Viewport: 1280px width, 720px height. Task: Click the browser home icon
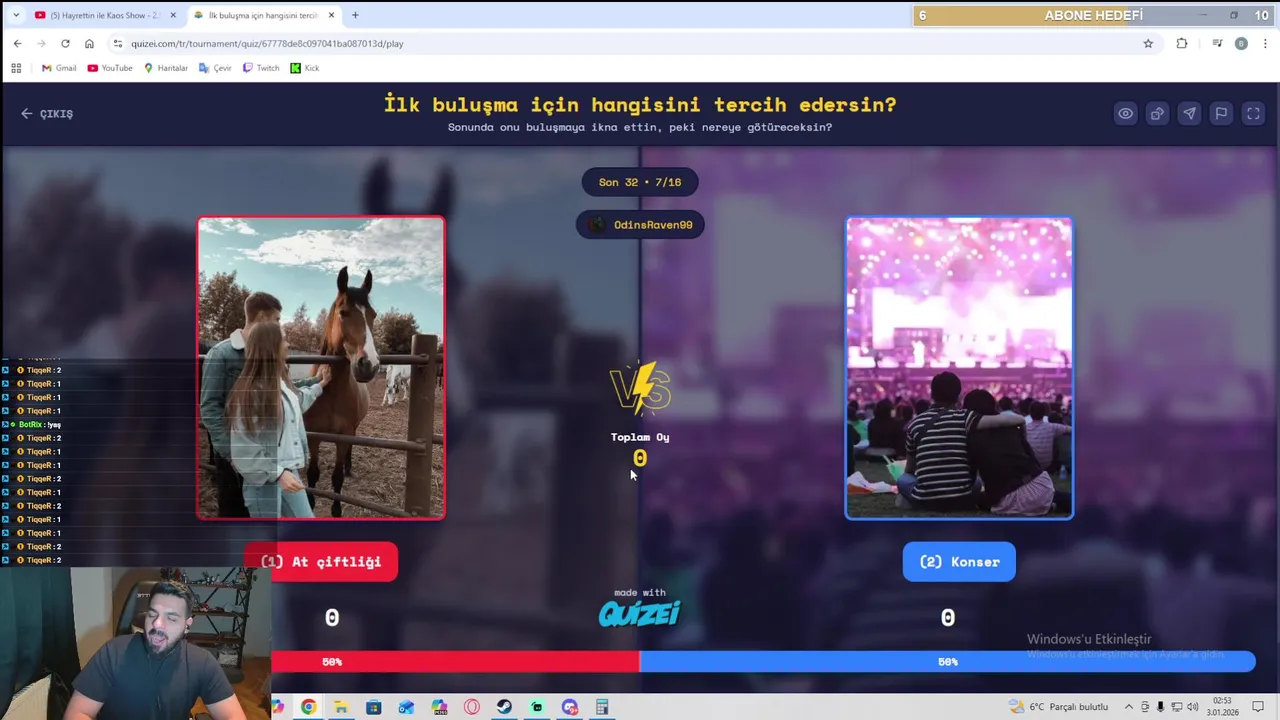[x=89, y=44]
